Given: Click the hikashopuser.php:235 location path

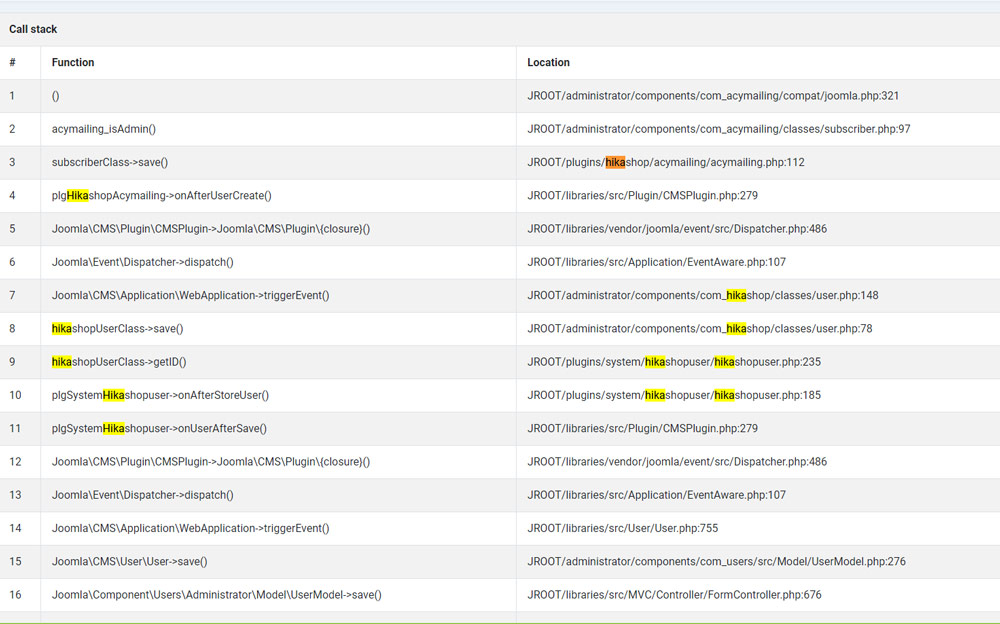Looking at the screenshot, I should [x=674, y=361].
